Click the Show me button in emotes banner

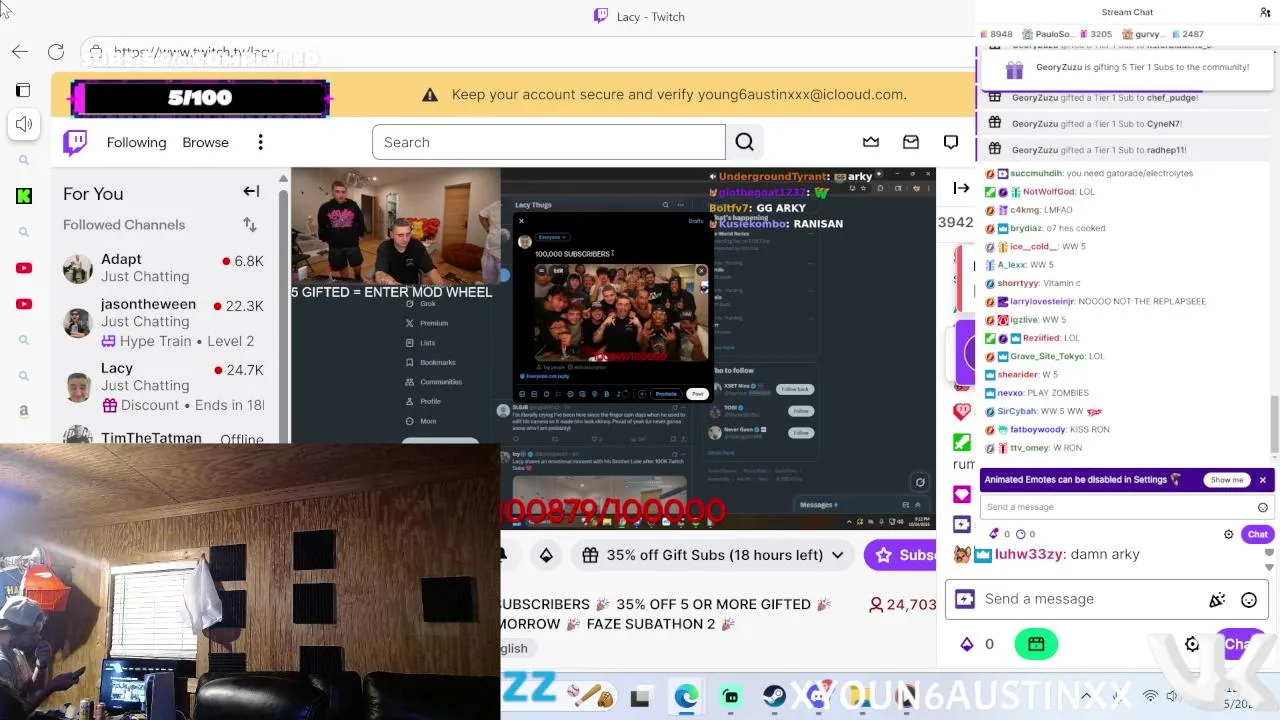tap(1226, 480)
